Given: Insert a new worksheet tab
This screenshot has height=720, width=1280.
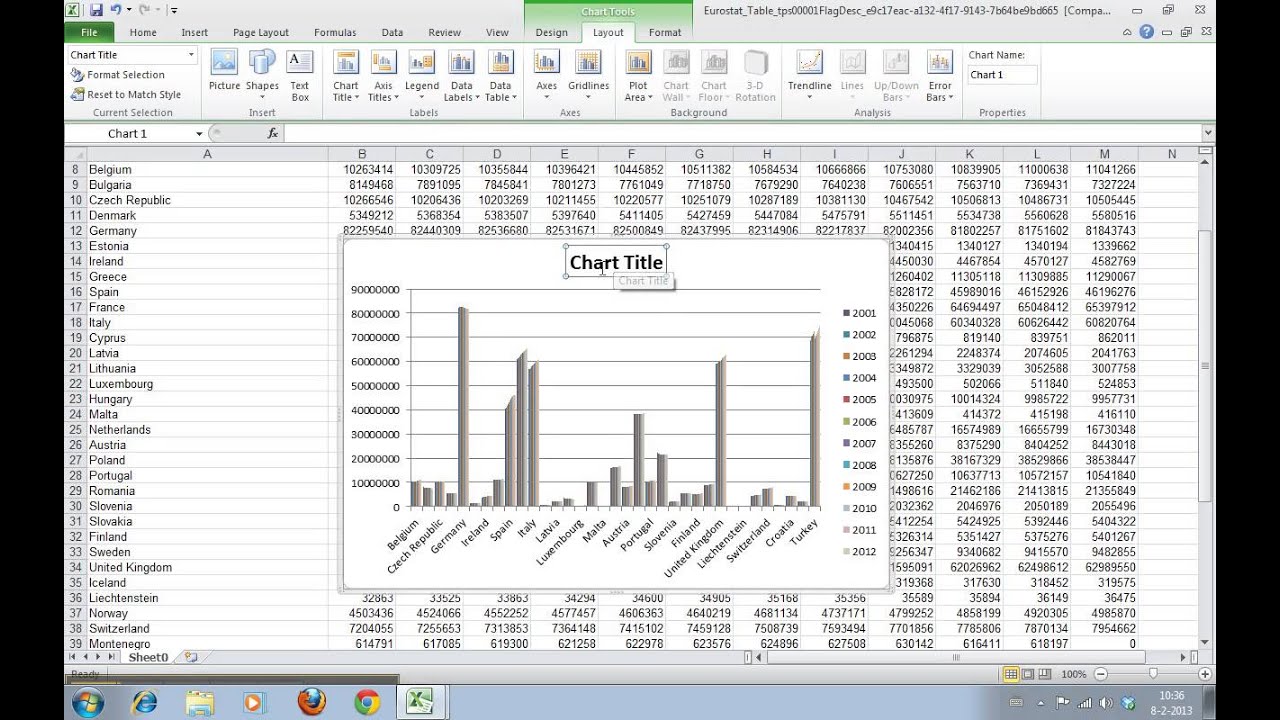Looking at the screenshot, I should click(190, 657).
